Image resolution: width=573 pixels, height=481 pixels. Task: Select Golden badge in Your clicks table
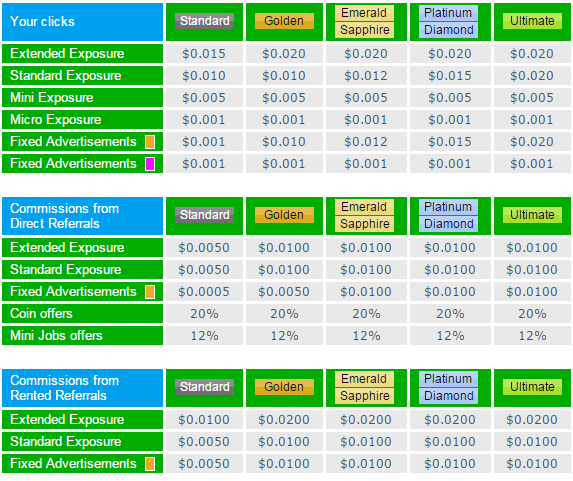tap(284, 21)
